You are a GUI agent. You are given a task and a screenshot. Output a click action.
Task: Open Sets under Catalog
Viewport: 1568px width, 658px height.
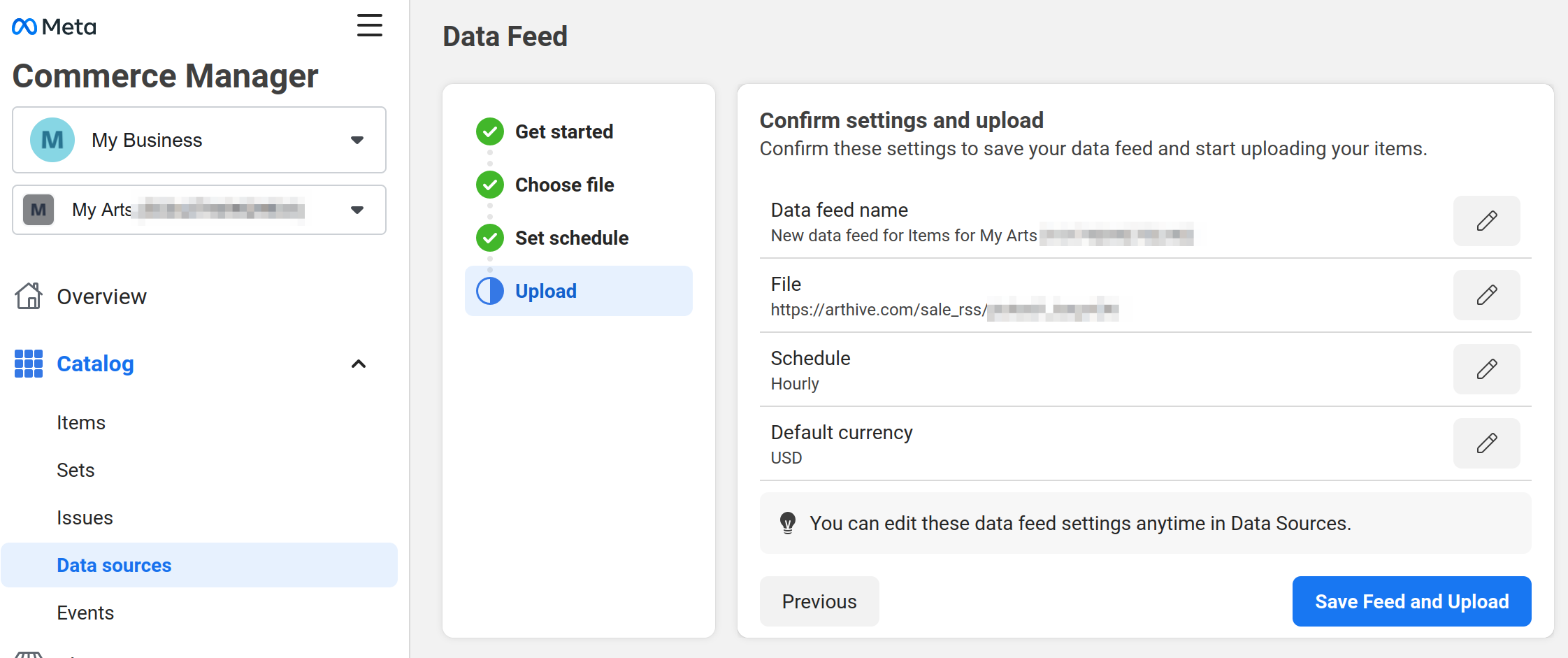(75, 470)
